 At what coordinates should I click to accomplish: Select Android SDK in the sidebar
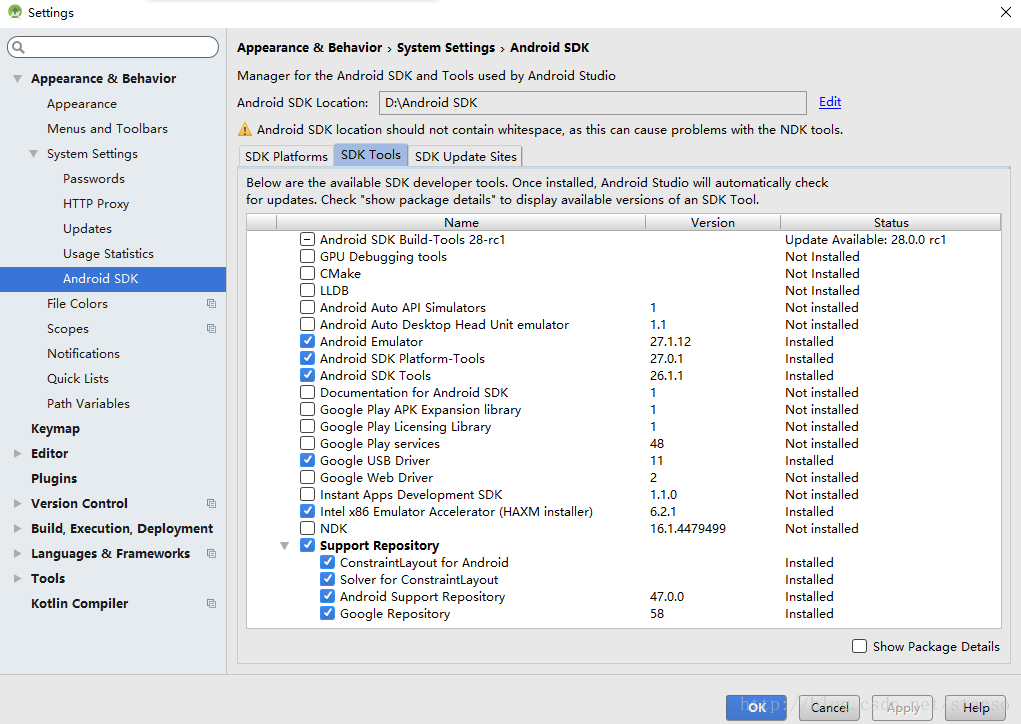(113, 279)
